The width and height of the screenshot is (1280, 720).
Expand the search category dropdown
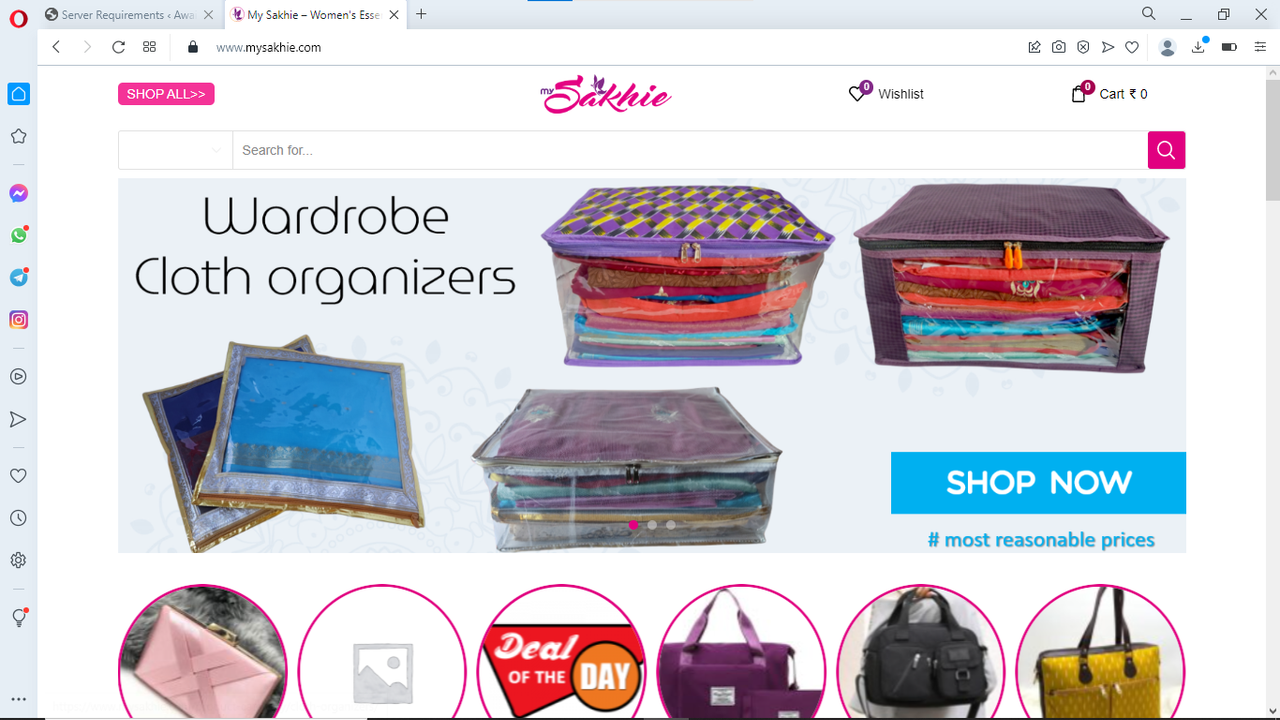[175, 150]
